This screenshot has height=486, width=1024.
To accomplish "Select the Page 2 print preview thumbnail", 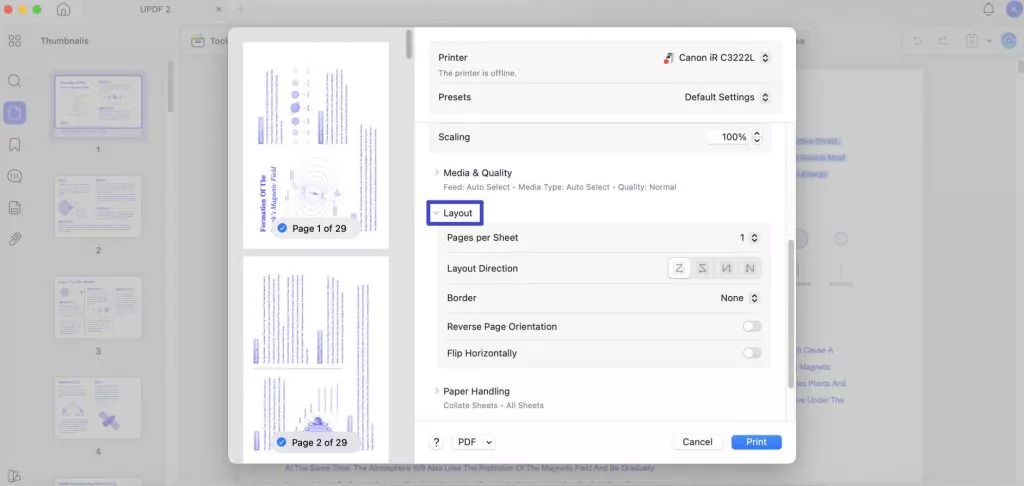I will tap(316, 360).
